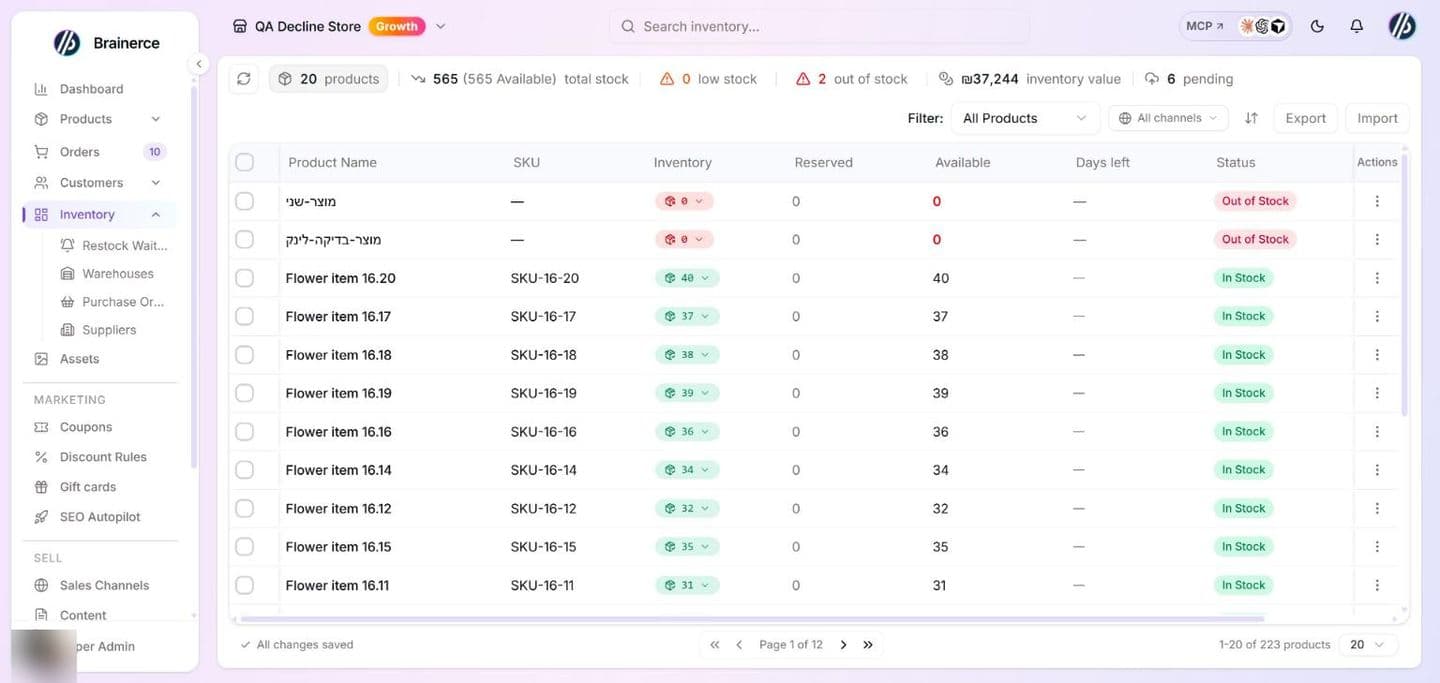Click the out of stock warning icon
The width and height of the screenshot is (1440, 683).
click(x=803, y=79)
